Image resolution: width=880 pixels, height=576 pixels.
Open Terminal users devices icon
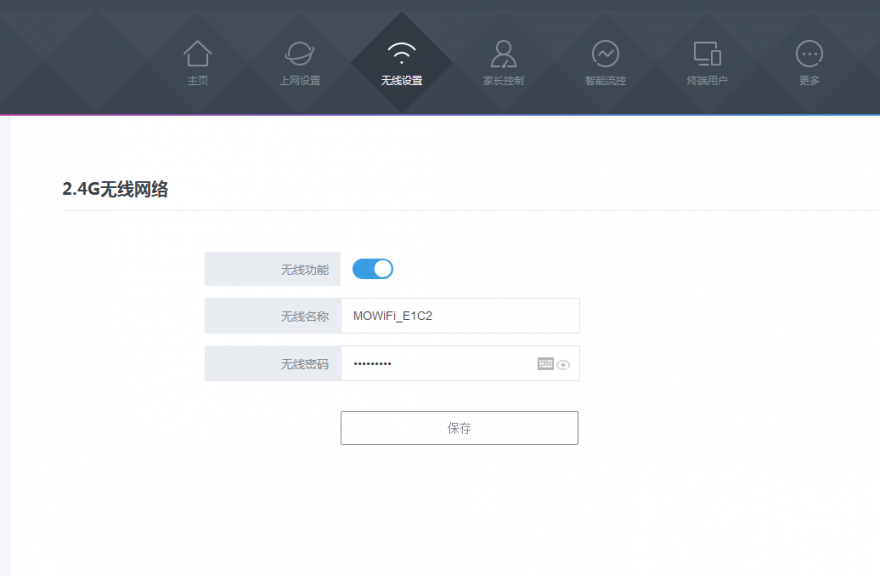707,53
